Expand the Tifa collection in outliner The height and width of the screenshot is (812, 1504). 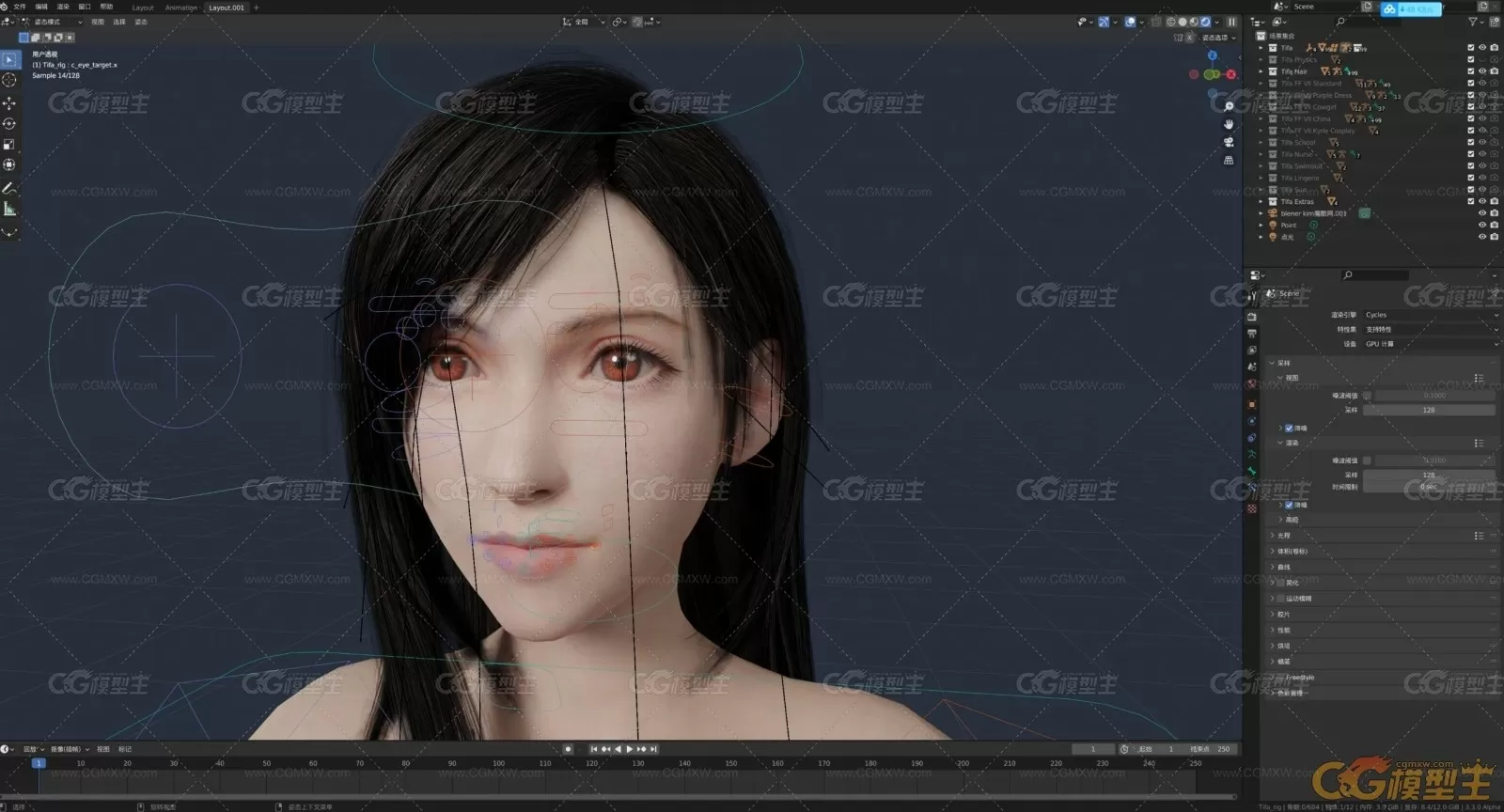click(x=1261, y=47)
